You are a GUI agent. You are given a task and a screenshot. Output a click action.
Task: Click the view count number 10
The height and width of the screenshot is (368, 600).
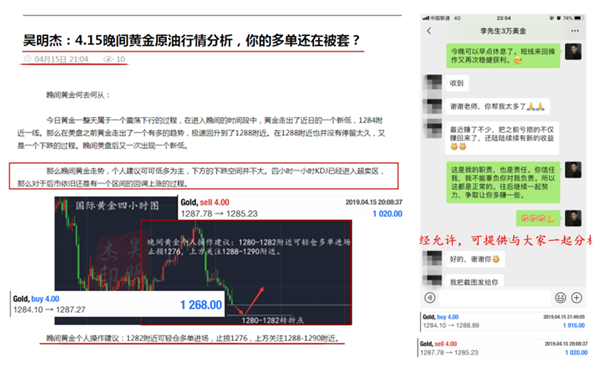[x=121, y=59]
